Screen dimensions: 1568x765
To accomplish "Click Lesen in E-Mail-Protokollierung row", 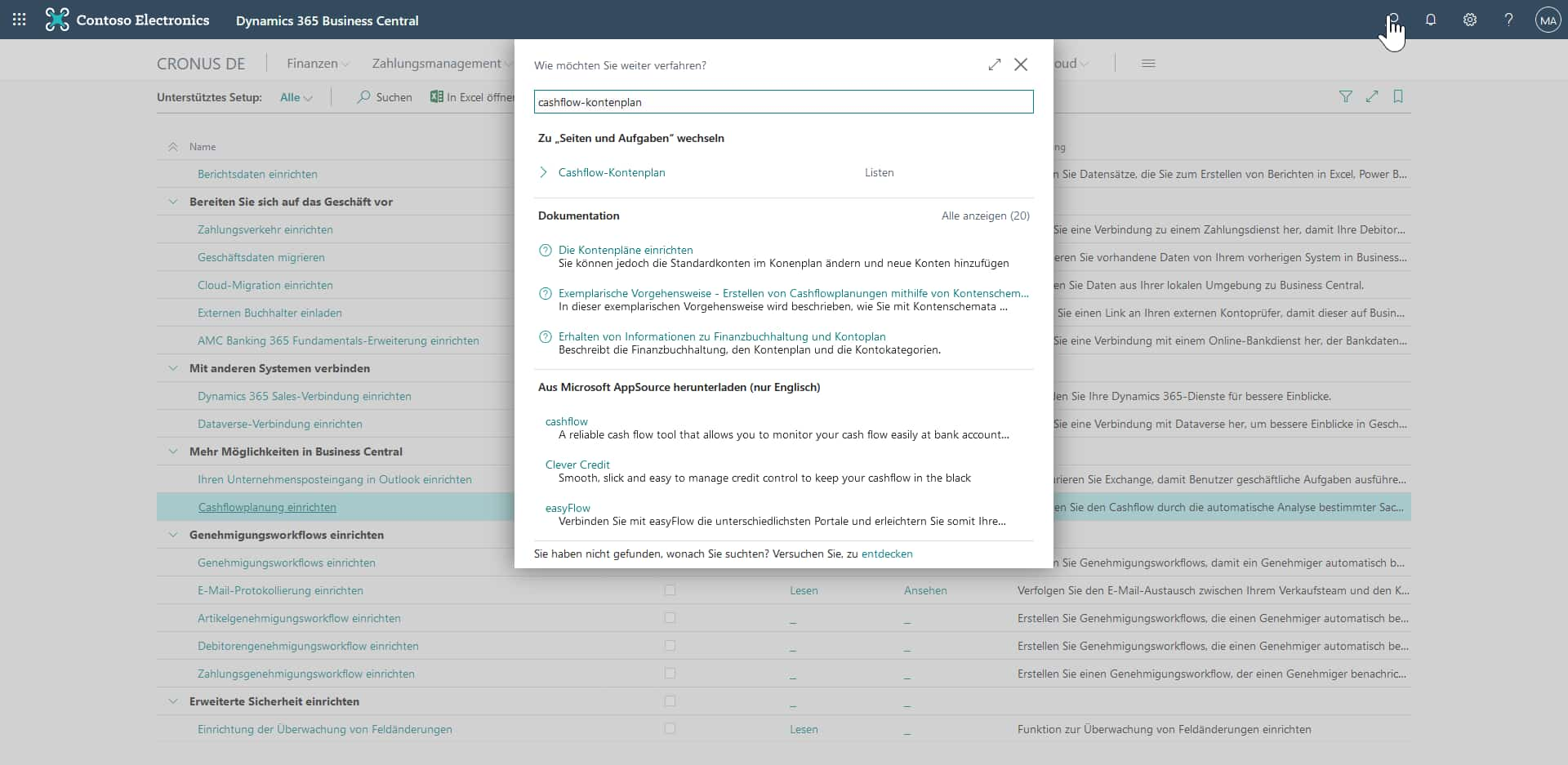I will point(804,590).
